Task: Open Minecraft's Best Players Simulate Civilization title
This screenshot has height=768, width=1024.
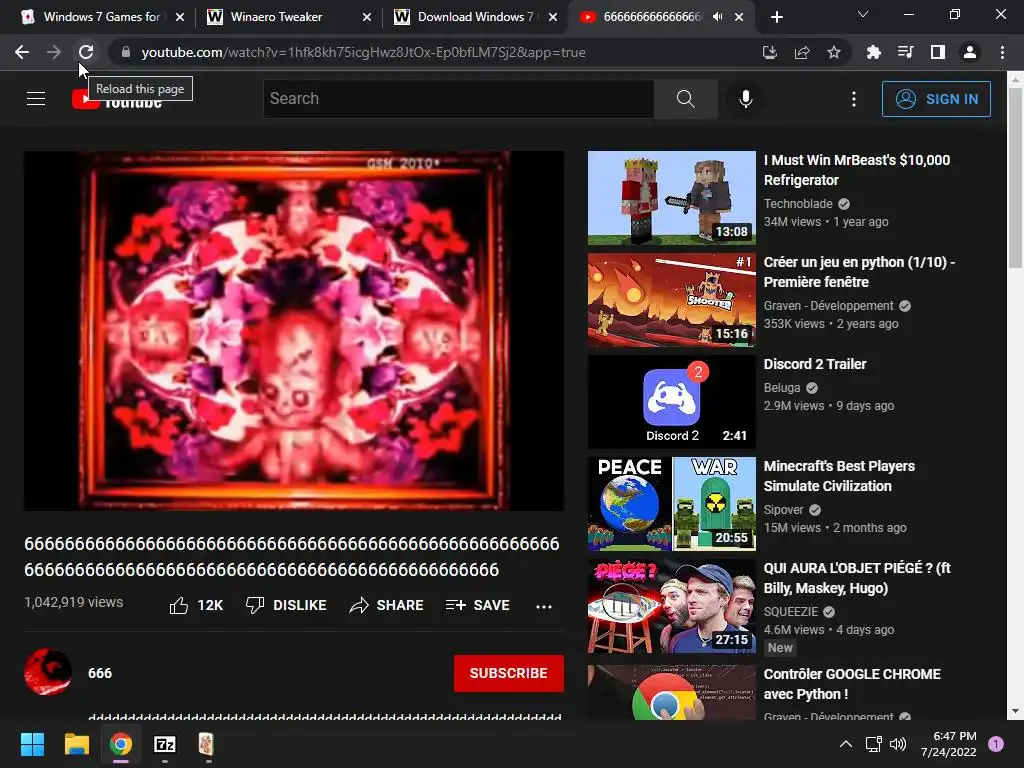Action: coord(839,476)
